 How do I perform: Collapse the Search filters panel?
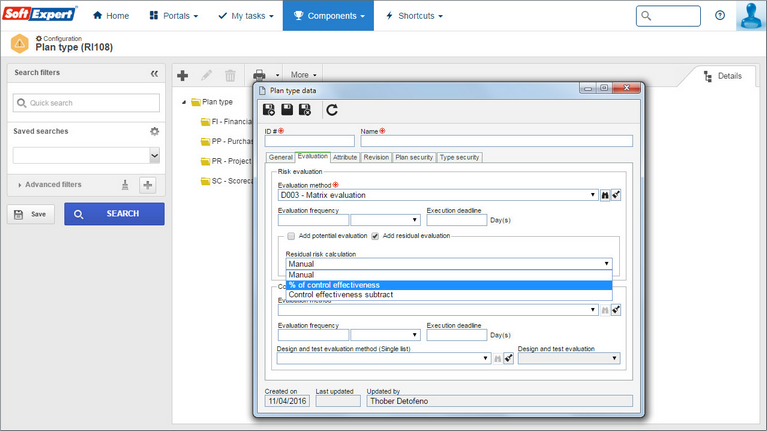(x=154, y=73)
